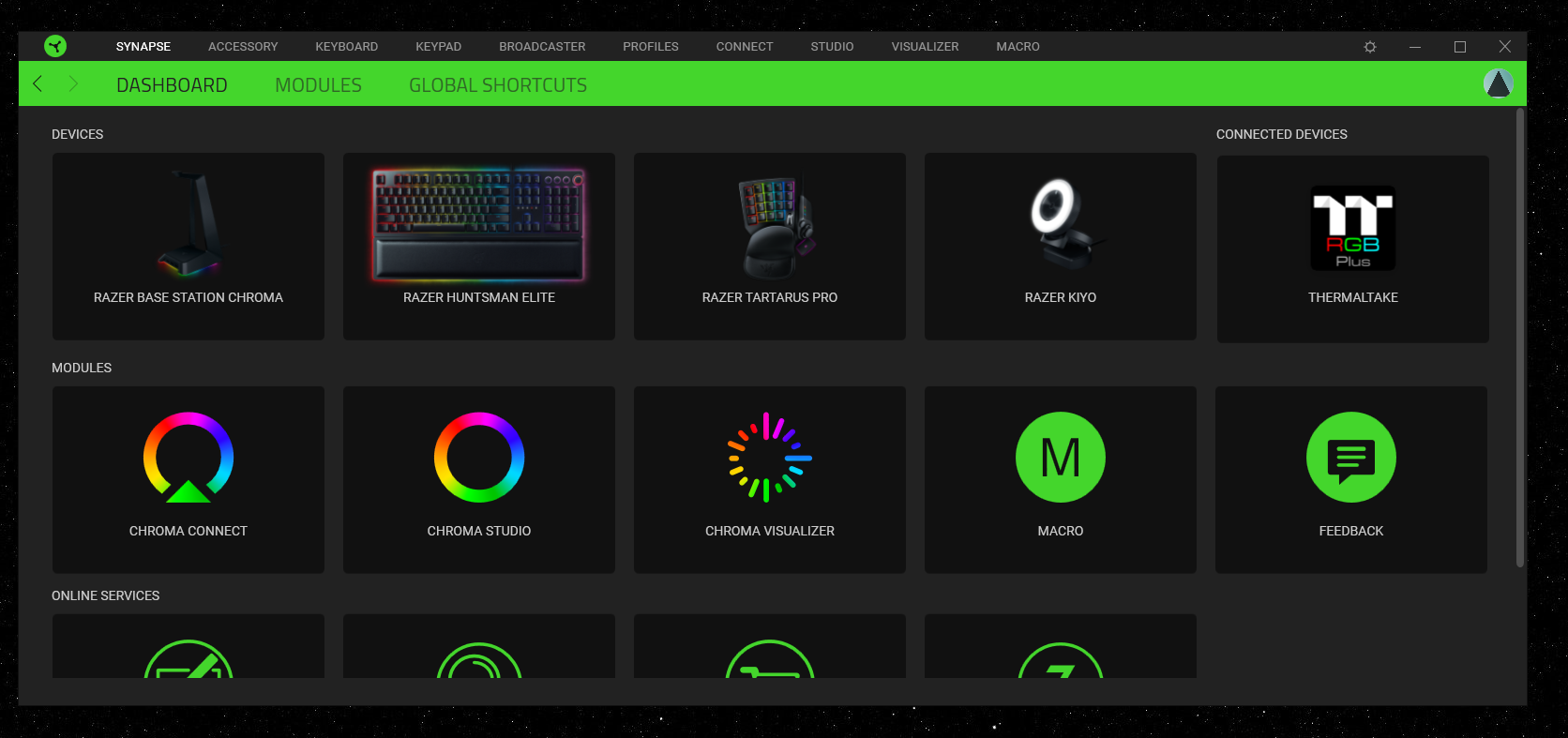Close the Synapse window
Screen dimensions: 1568x738
point(1505,47)
